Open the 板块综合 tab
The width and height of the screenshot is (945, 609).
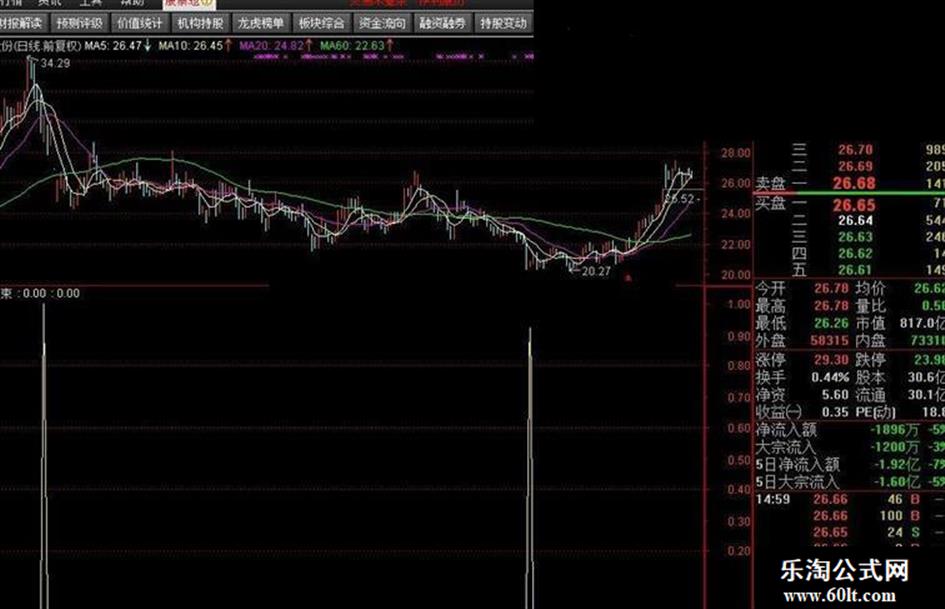tap(322, 24)
